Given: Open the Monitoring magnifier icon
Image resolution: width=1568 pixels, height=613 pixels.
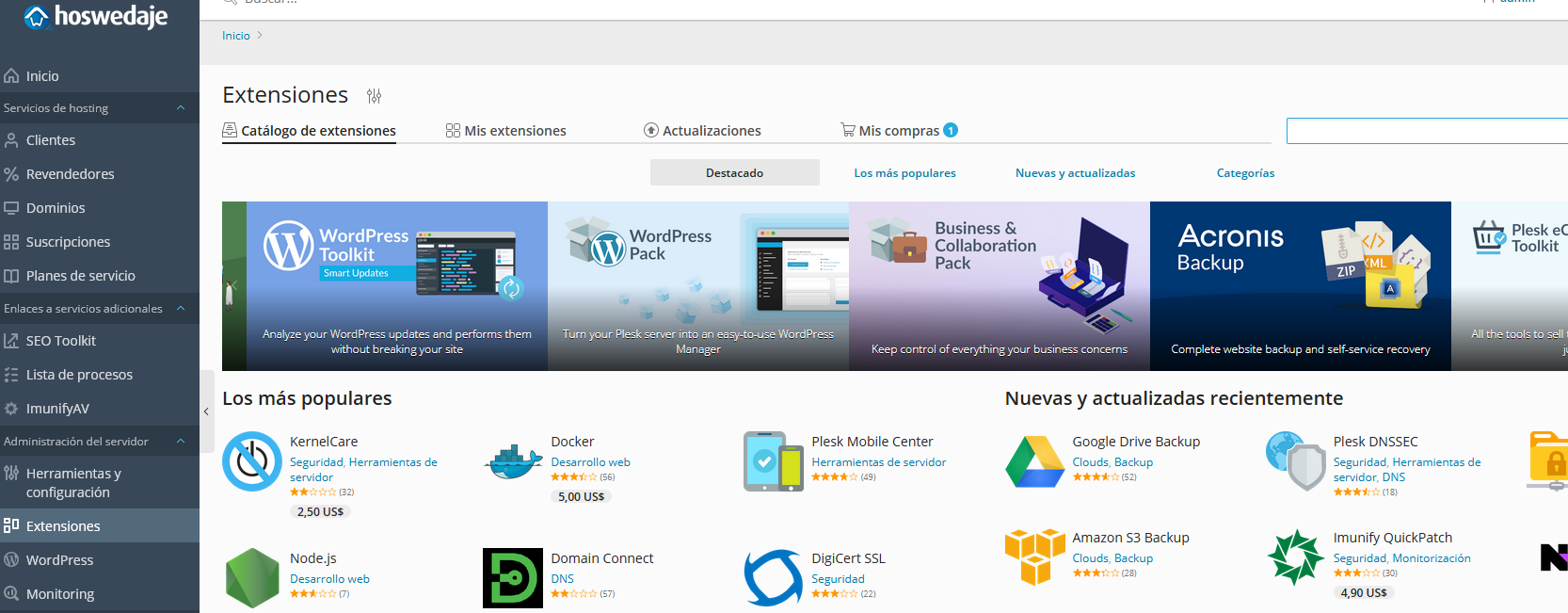Looking at the screenshot, I should click(11, 594).
